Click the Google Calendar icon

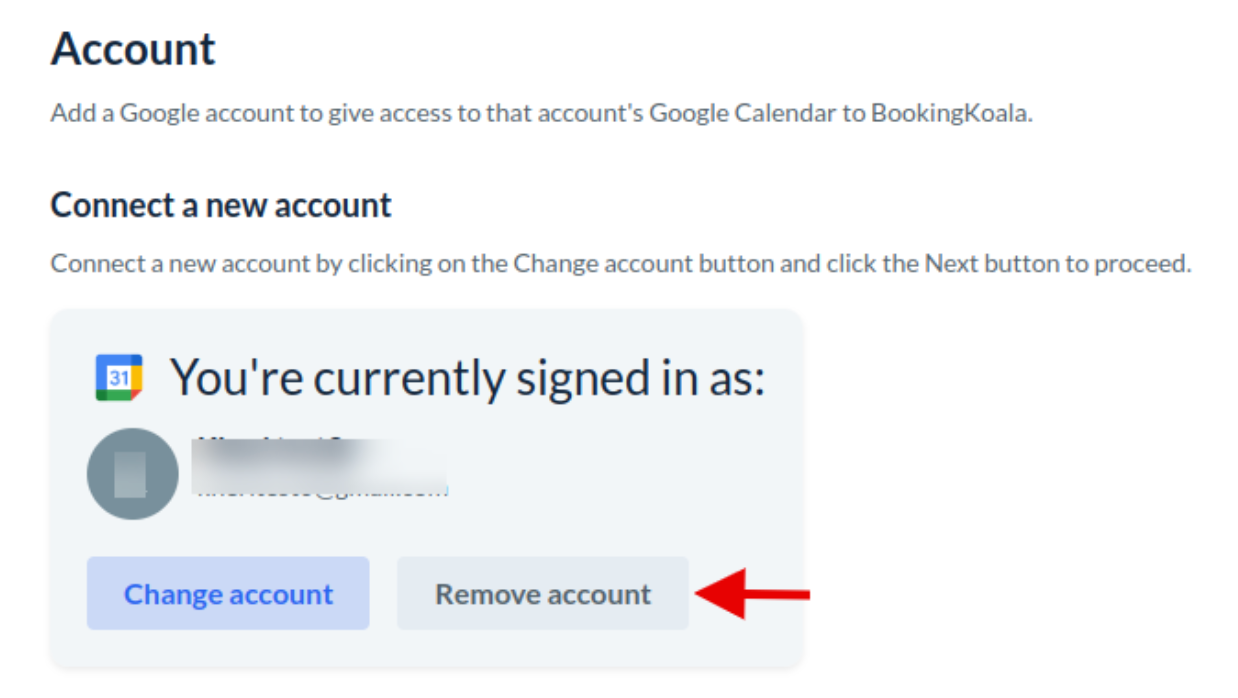click(x=119, y=377)
